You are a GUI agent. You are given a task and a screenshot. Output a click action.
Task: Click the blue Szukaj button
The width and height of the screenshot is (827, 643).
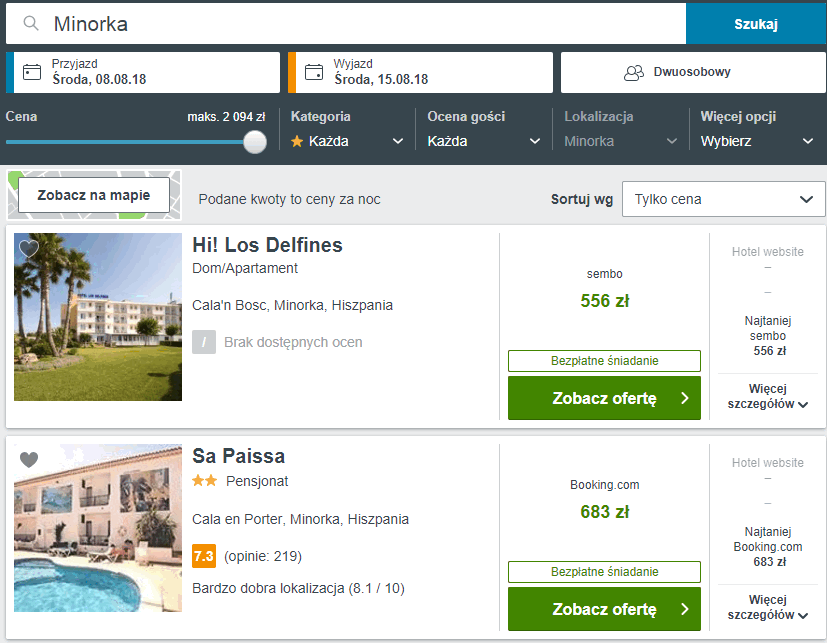[x=756, y=24]
